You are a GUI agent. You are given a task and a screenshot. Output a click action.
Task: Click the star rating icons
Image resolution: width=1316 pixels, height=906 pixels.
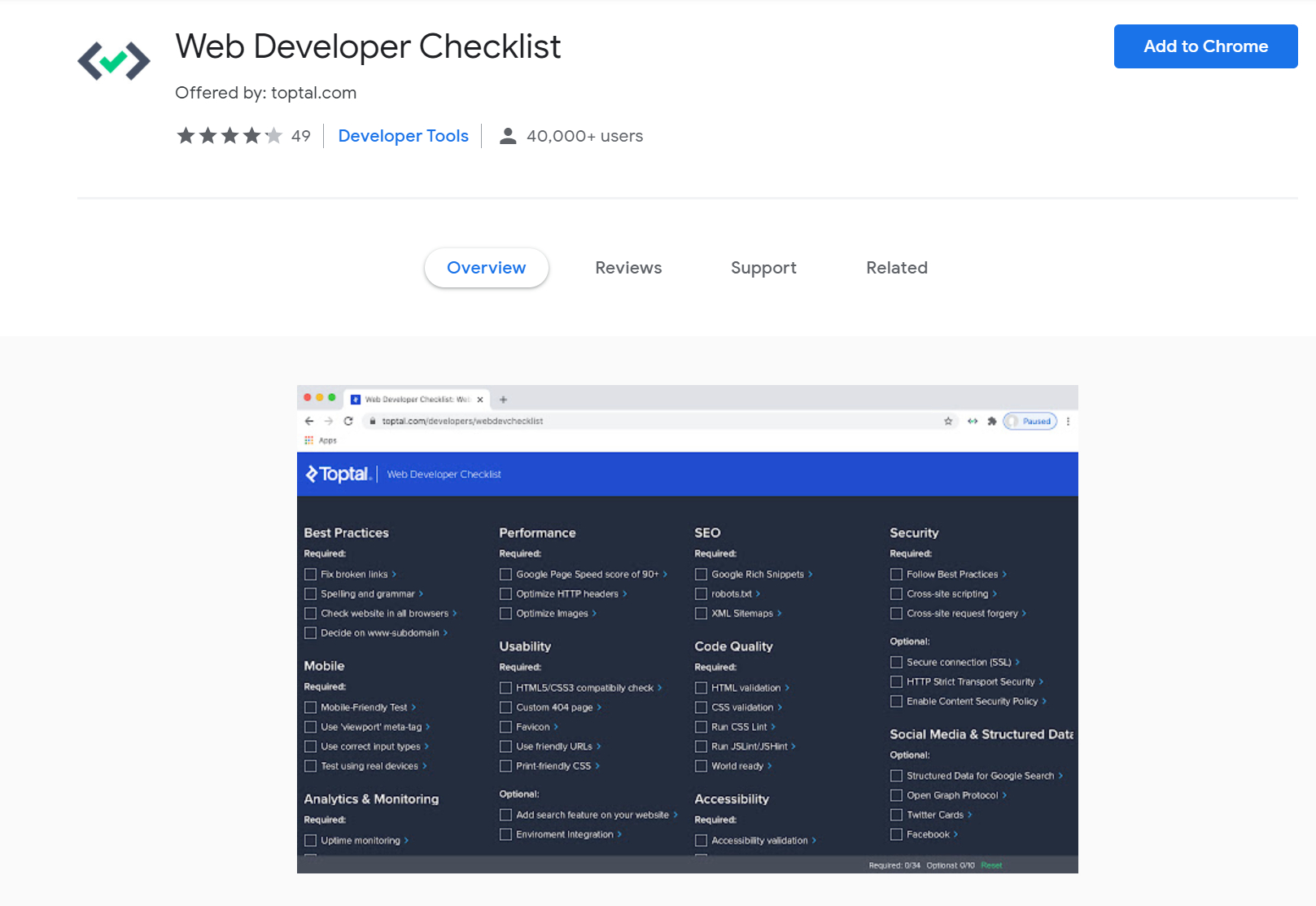[230, 136]
